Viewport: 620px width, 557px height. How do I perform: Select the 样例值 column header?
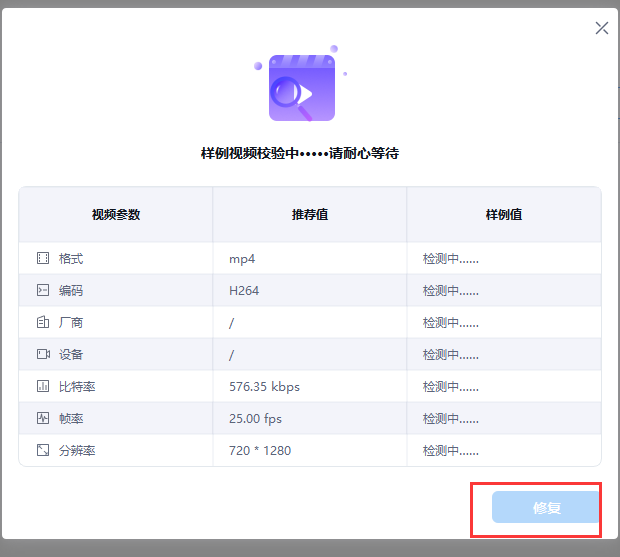(504, 215)
